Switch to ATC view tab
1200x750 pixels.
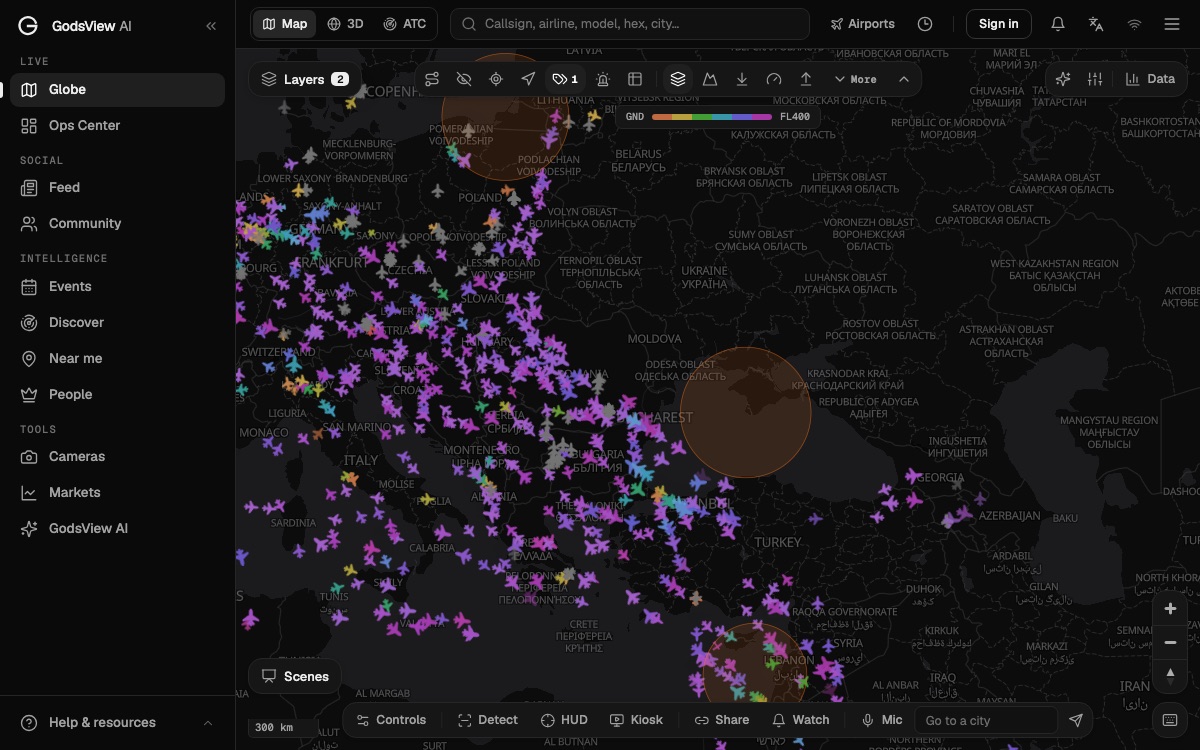click(405, 24)
